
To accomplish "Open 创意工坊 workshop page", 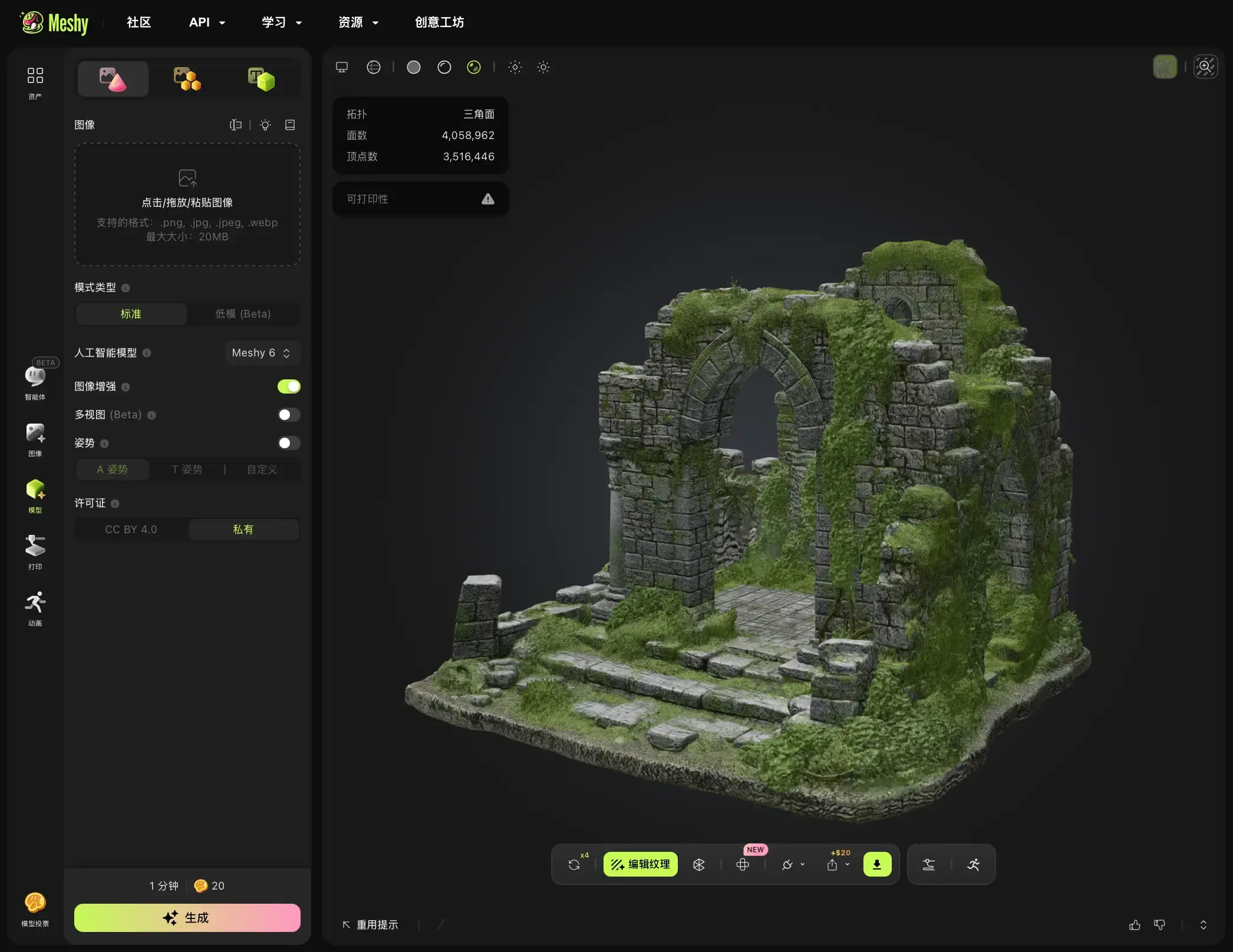I will (x=439, y=22).
